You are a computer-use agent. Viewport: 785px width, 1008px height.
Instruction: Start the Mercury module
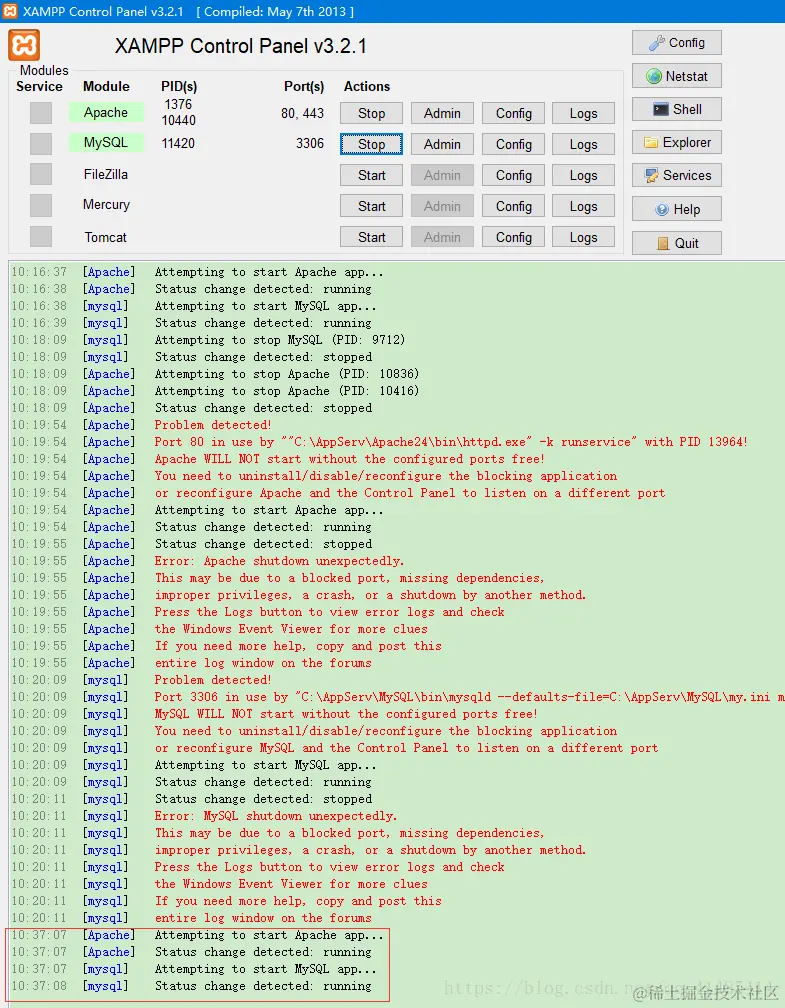tap(372, 206)
